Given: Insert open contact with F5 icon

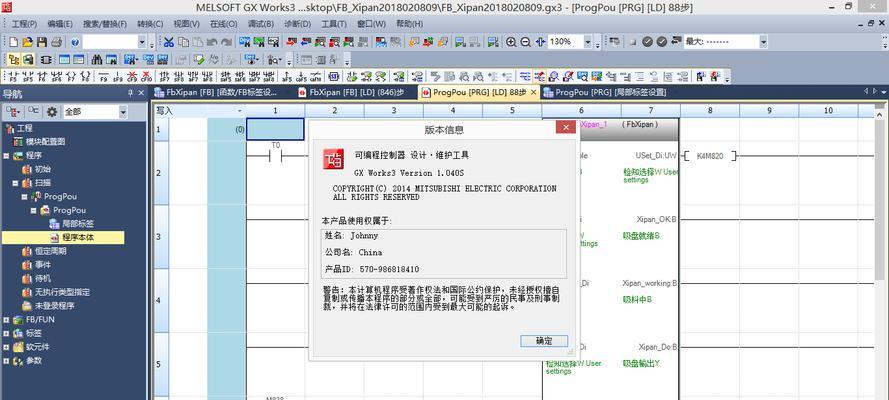Looking at the screenshot, I should coord(12,76).
